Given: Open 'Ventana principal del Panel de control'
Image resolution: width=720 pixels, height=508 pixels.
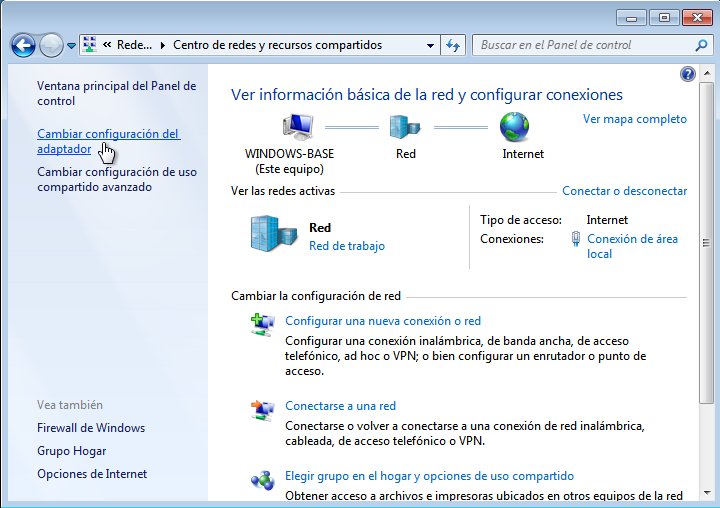Looking at the screenshot, I should pyautogui.click(x=117, y=93).
